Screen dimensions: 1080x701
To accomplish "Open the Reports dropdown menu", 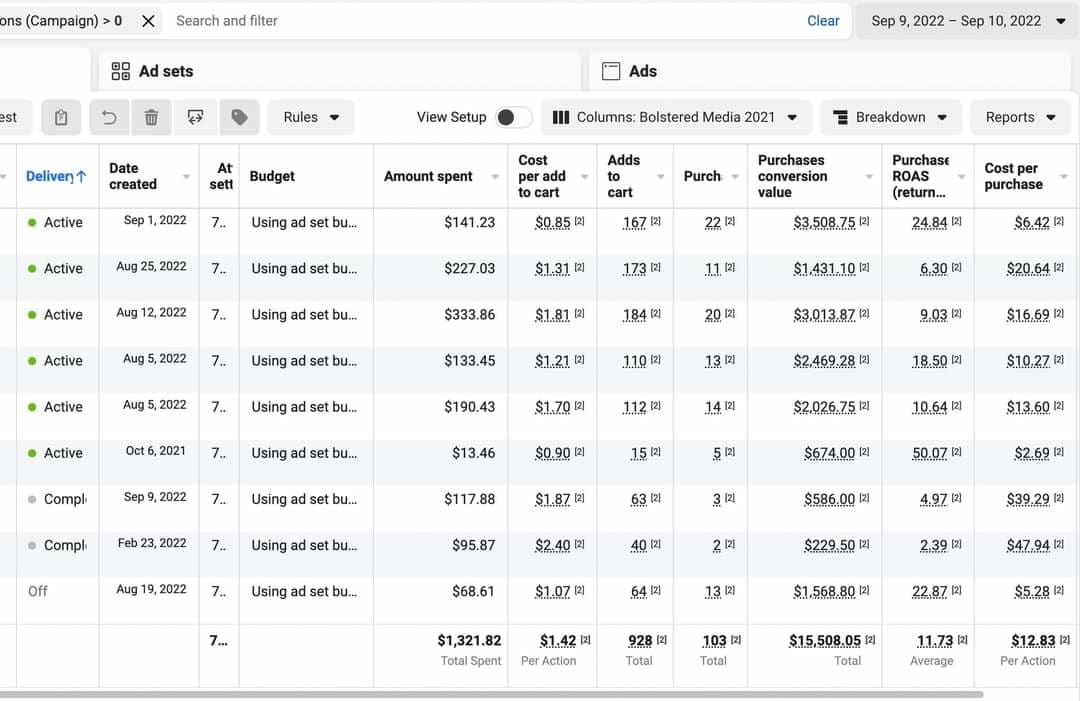I will 1020,117.
